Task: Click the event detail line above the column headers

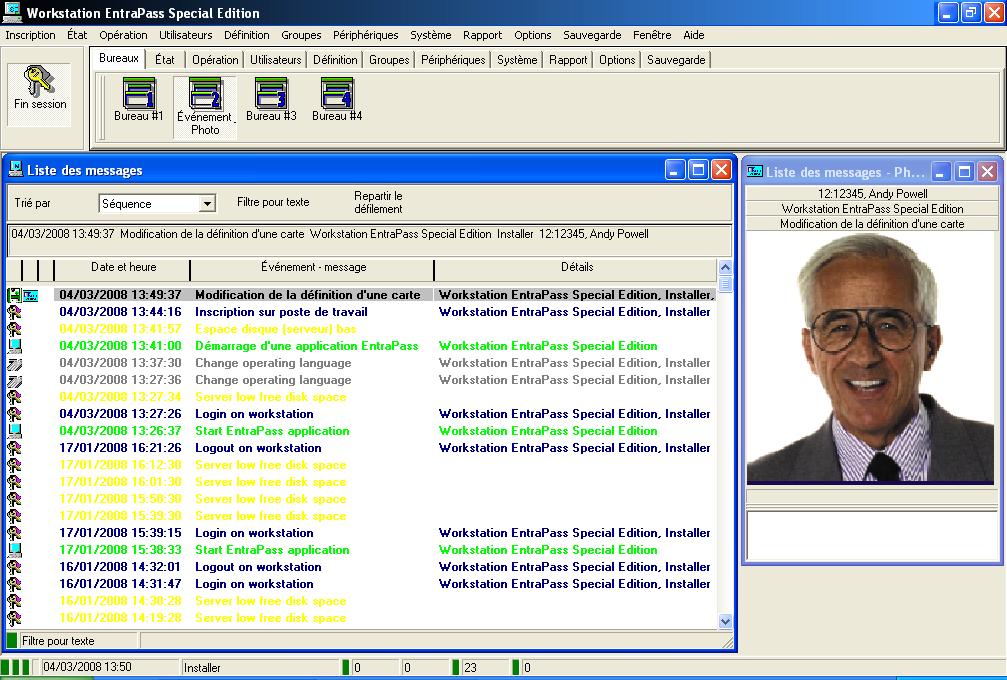Action: coord(369,240)
